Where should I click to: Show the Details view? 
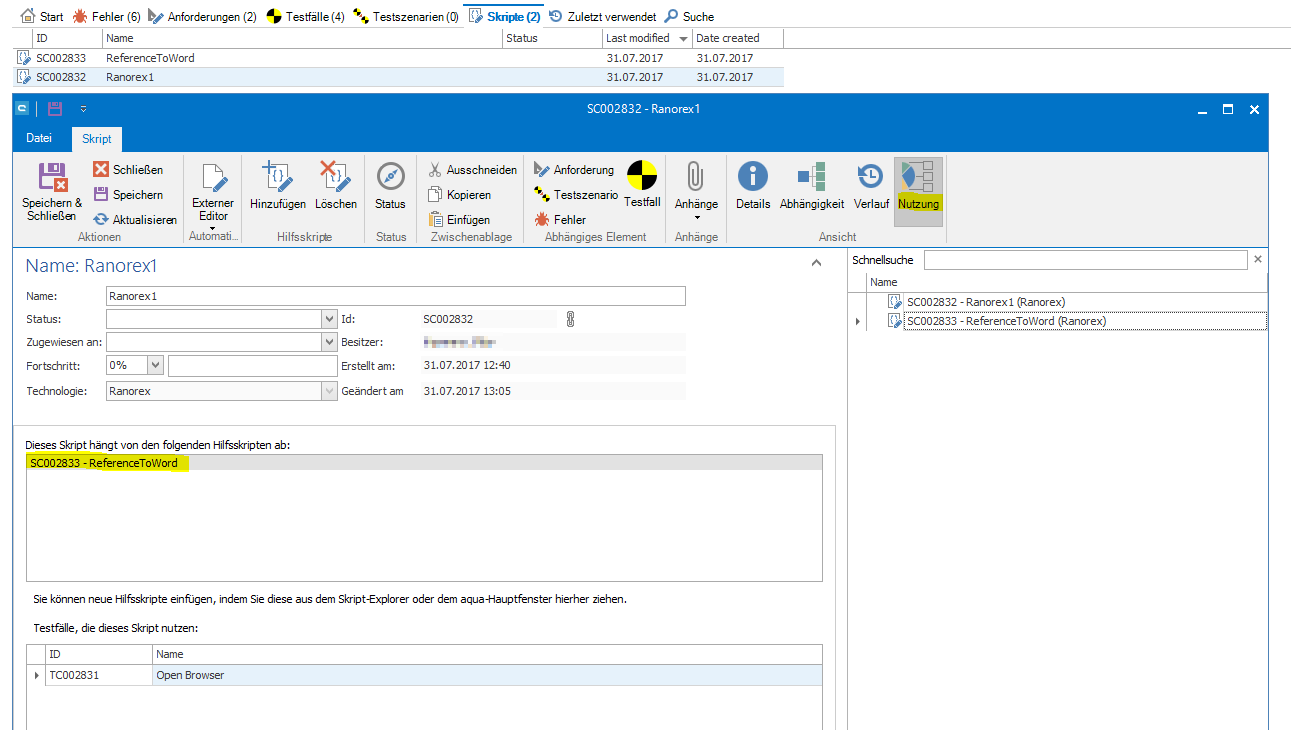752,178
